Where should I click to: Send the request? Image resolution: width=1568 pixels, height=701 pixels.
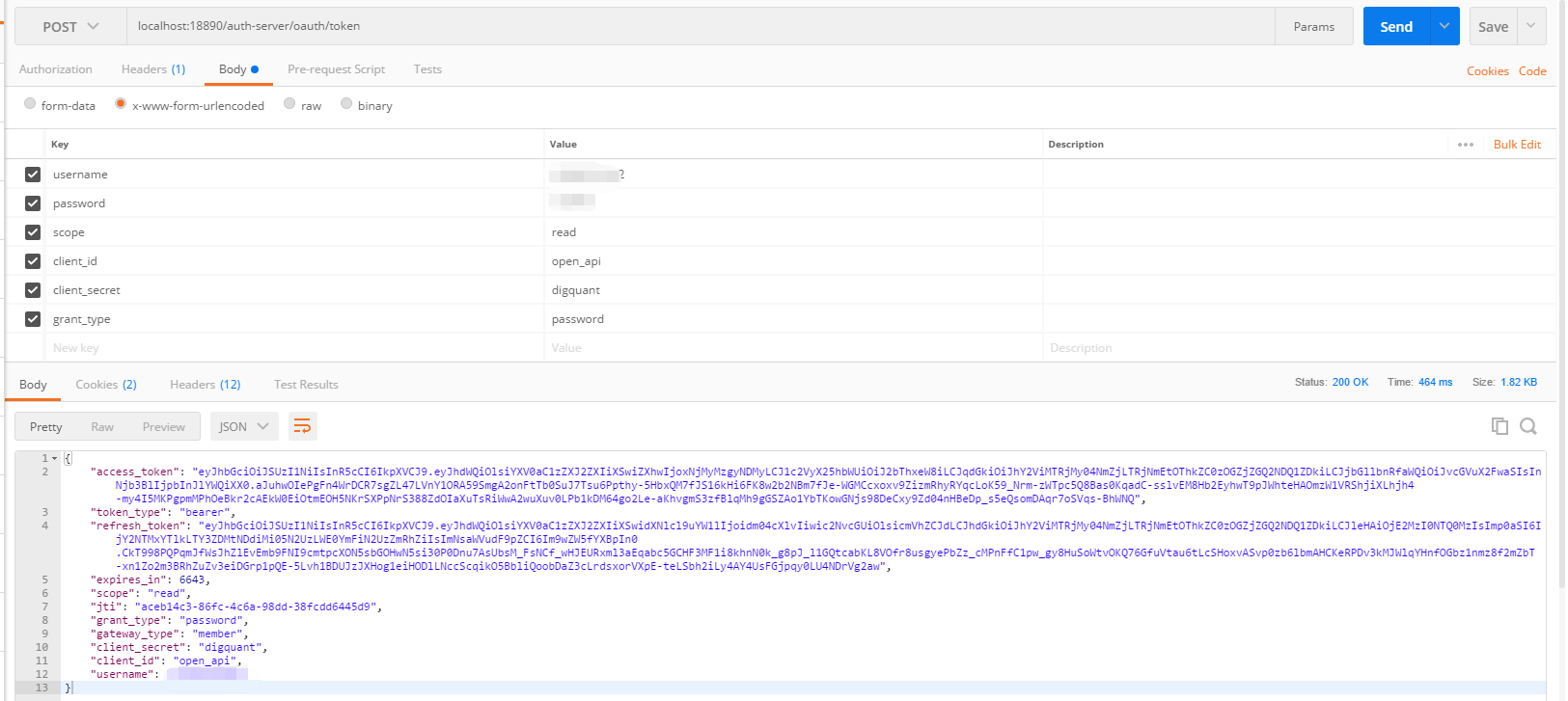(1396, 26)
